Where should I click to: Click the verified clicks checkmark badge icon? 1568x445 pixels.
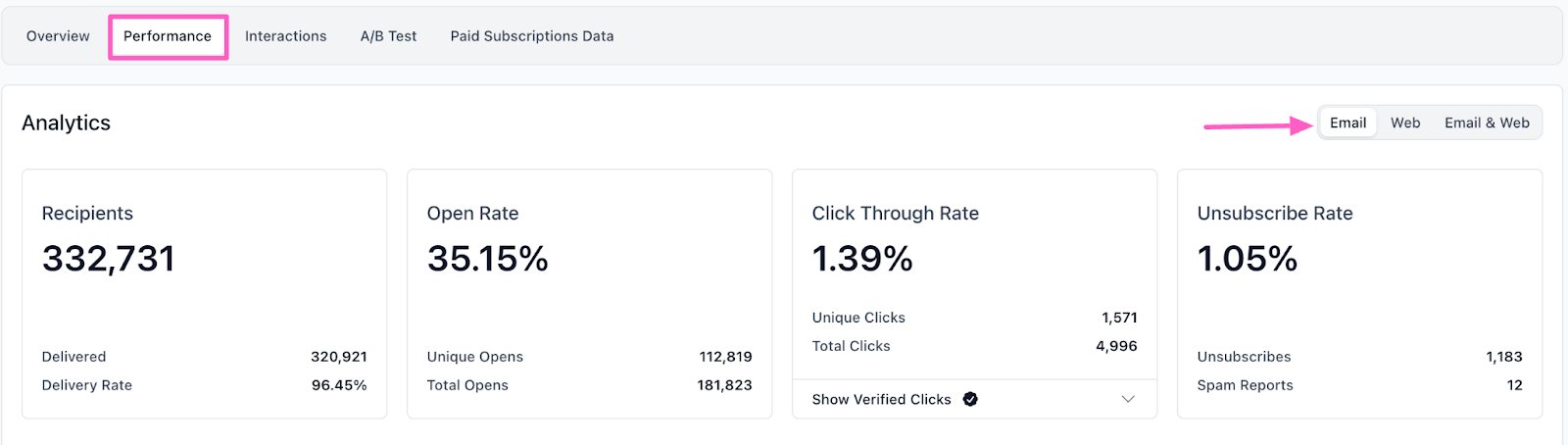(x=970, y=399)
